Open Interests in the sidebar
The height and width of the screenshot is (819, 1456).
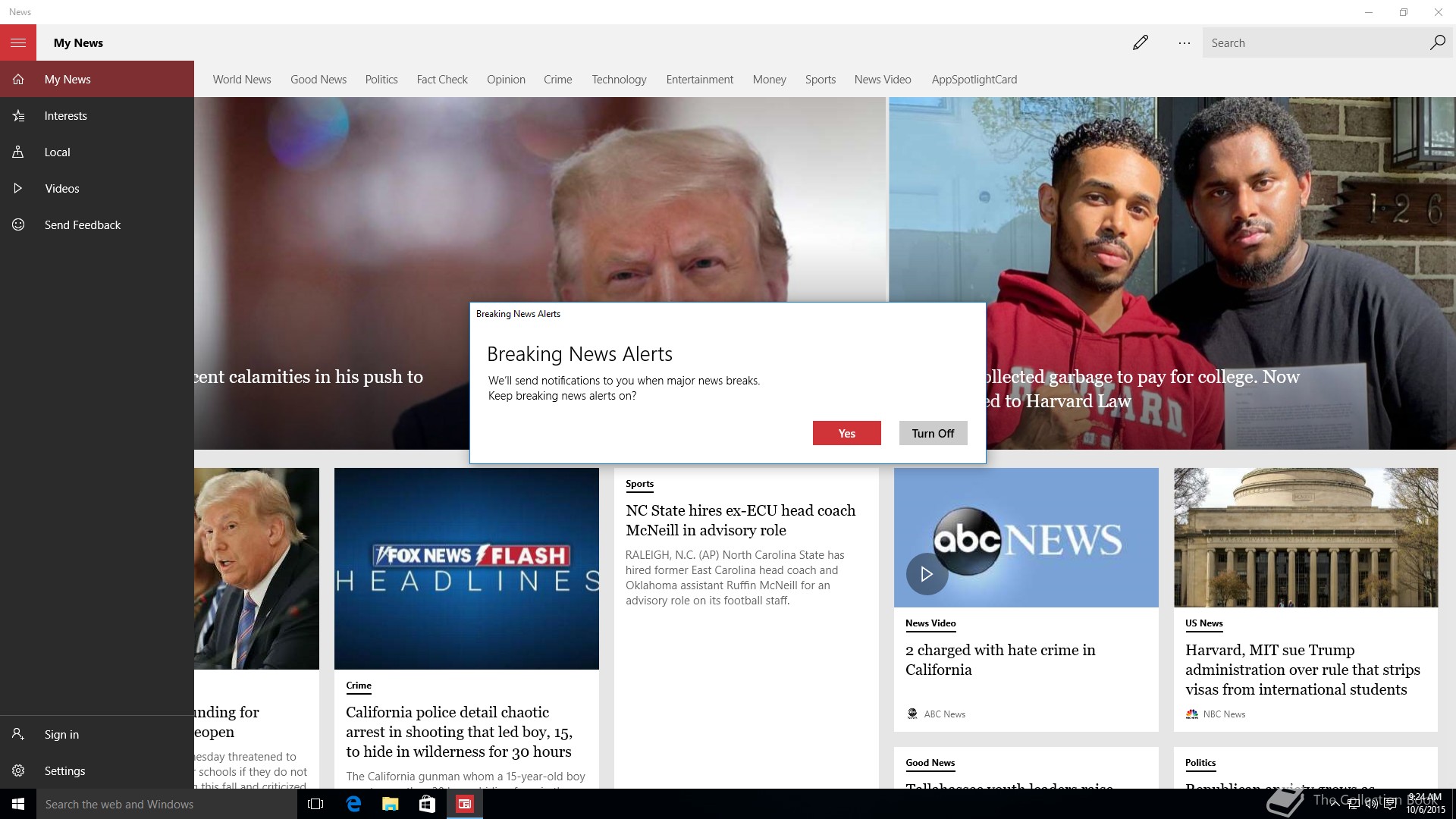point(97,116)
